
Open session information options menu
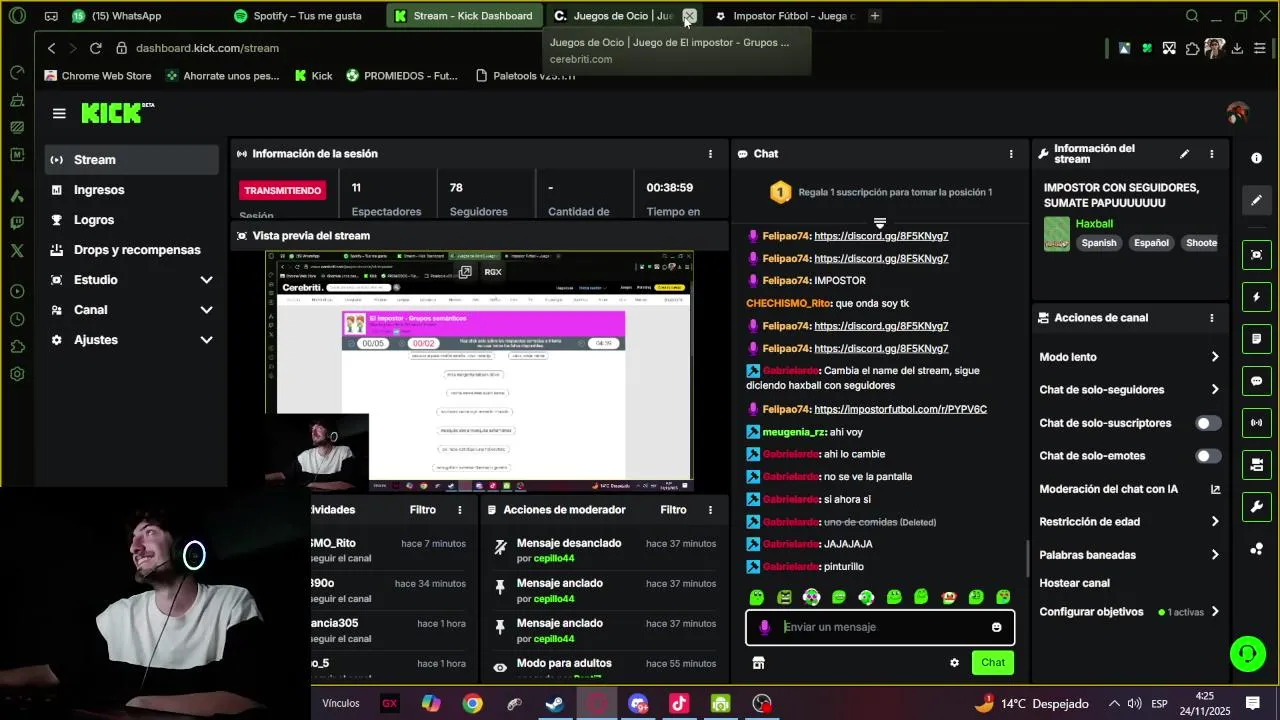pyautogui.click(x=710, y=154)
